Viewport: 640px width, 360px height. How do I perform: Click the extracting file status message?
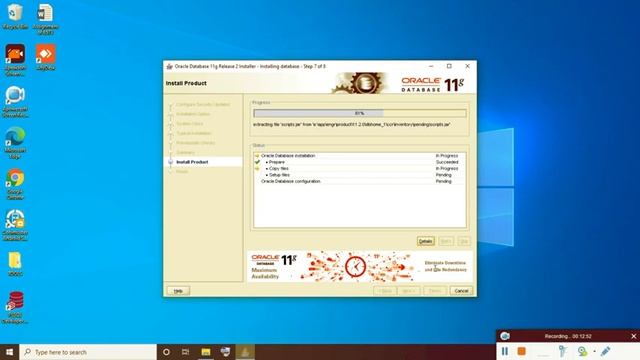[x=351, y=124]
